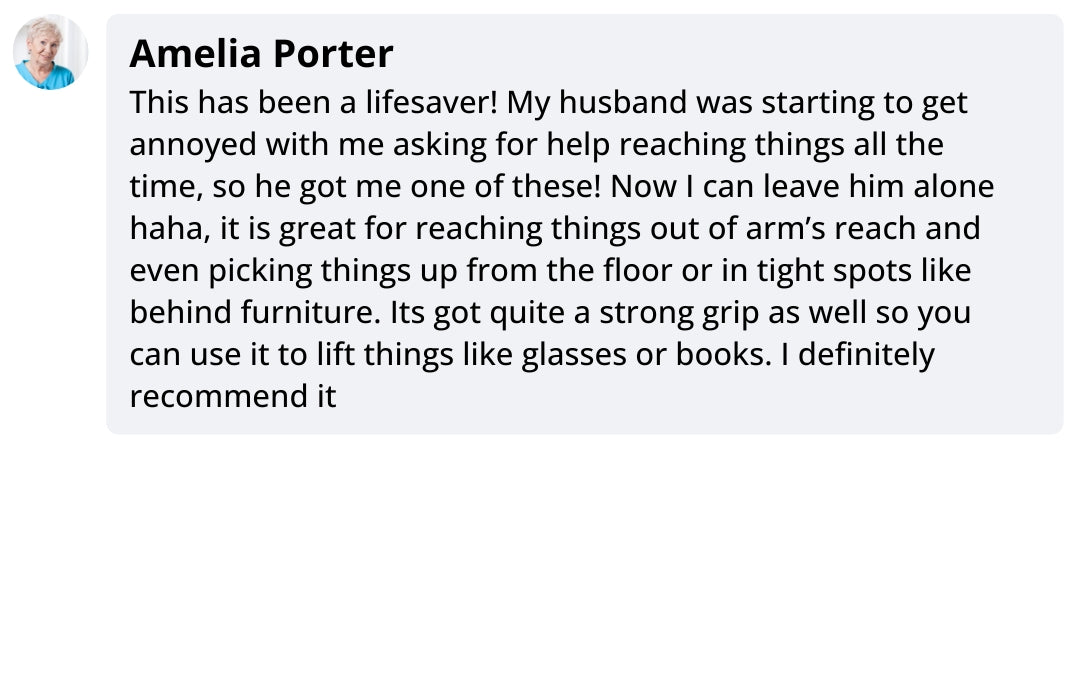The image size is (1080, 700).
Task: Click the words "recommend it" ending the review
Action: tap(233, 397)
